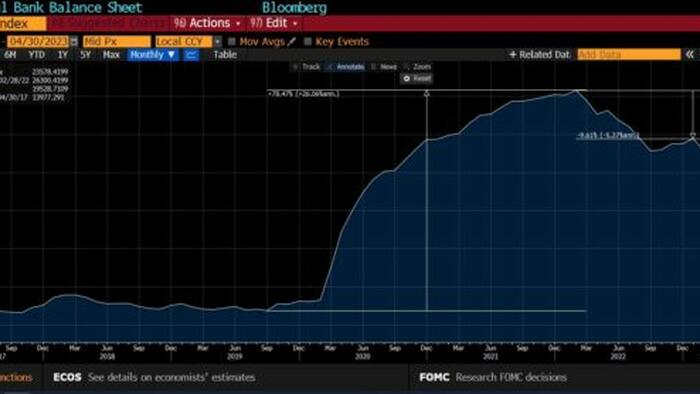Collapse side panel with the double chevron
Viewport: 700px width, 394px height.
690,54
